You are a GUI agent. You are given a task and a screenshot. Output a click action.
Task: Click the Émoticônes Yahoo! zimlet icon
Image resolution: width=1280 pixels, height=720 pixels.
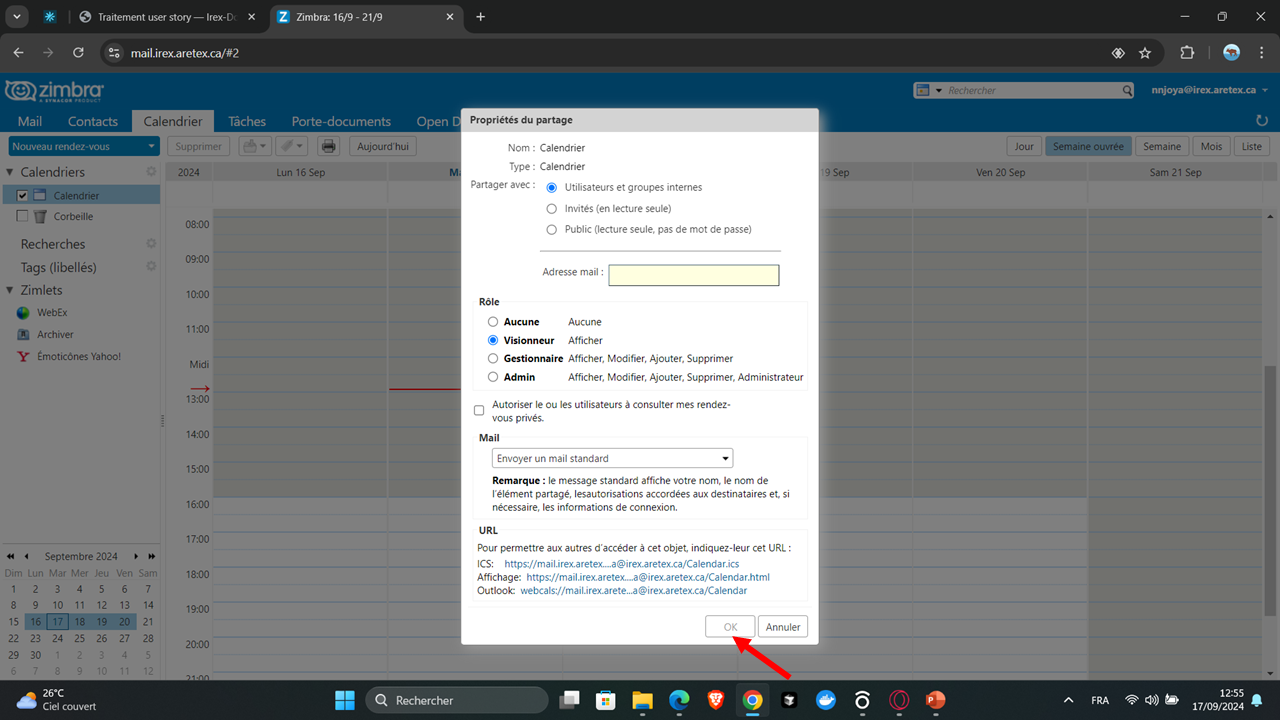[24, 356]
